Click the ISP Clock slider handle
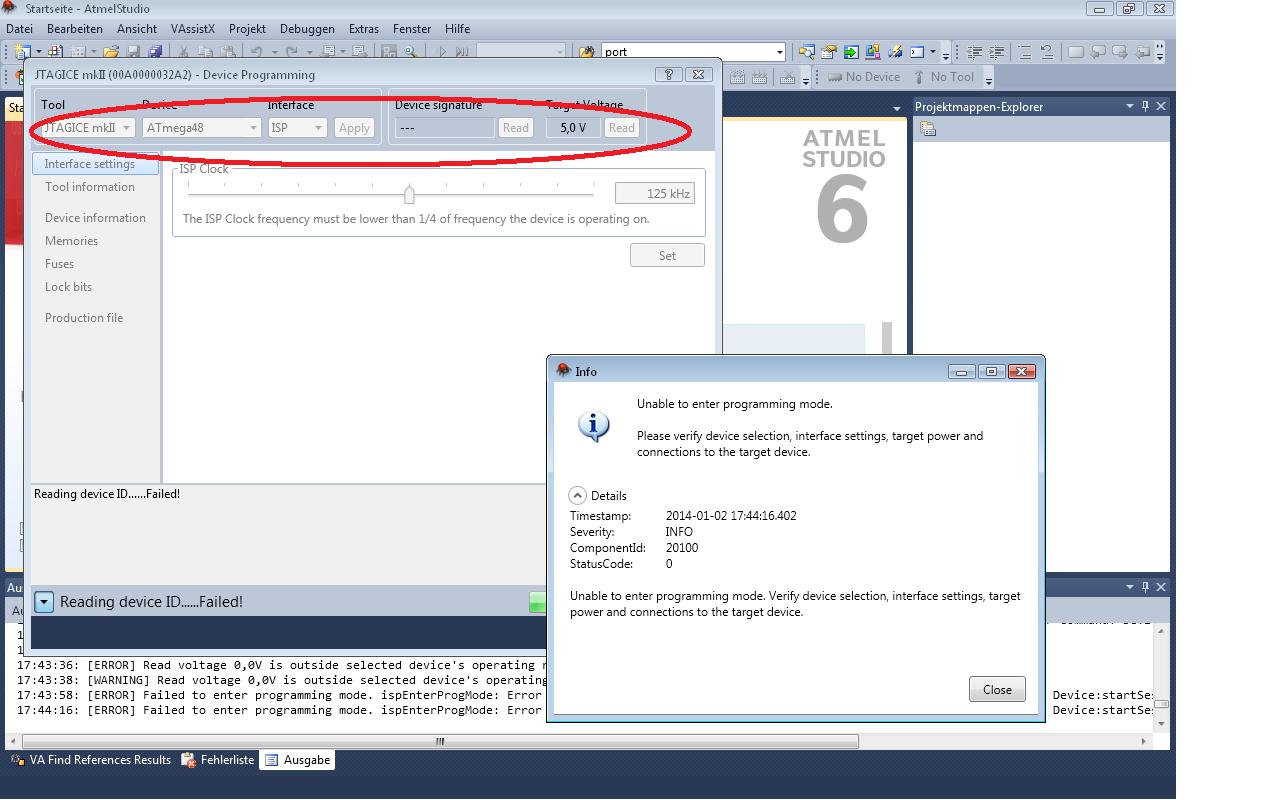 coord(409,194)
